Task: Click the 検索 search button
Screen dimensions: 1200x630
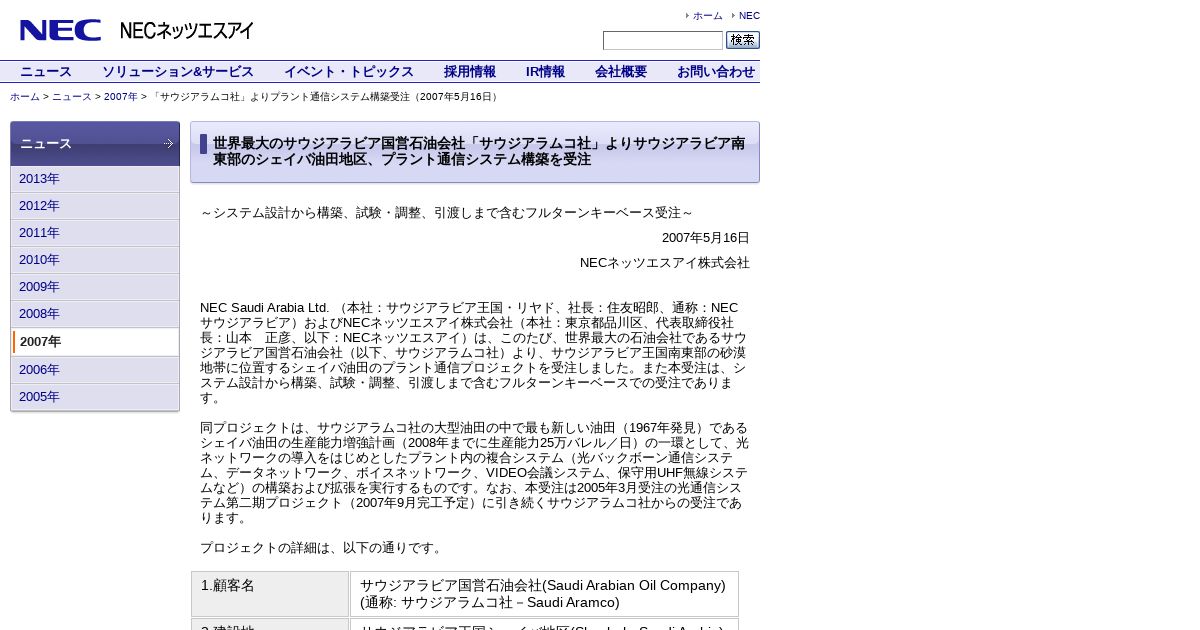Action: (743, 40)
